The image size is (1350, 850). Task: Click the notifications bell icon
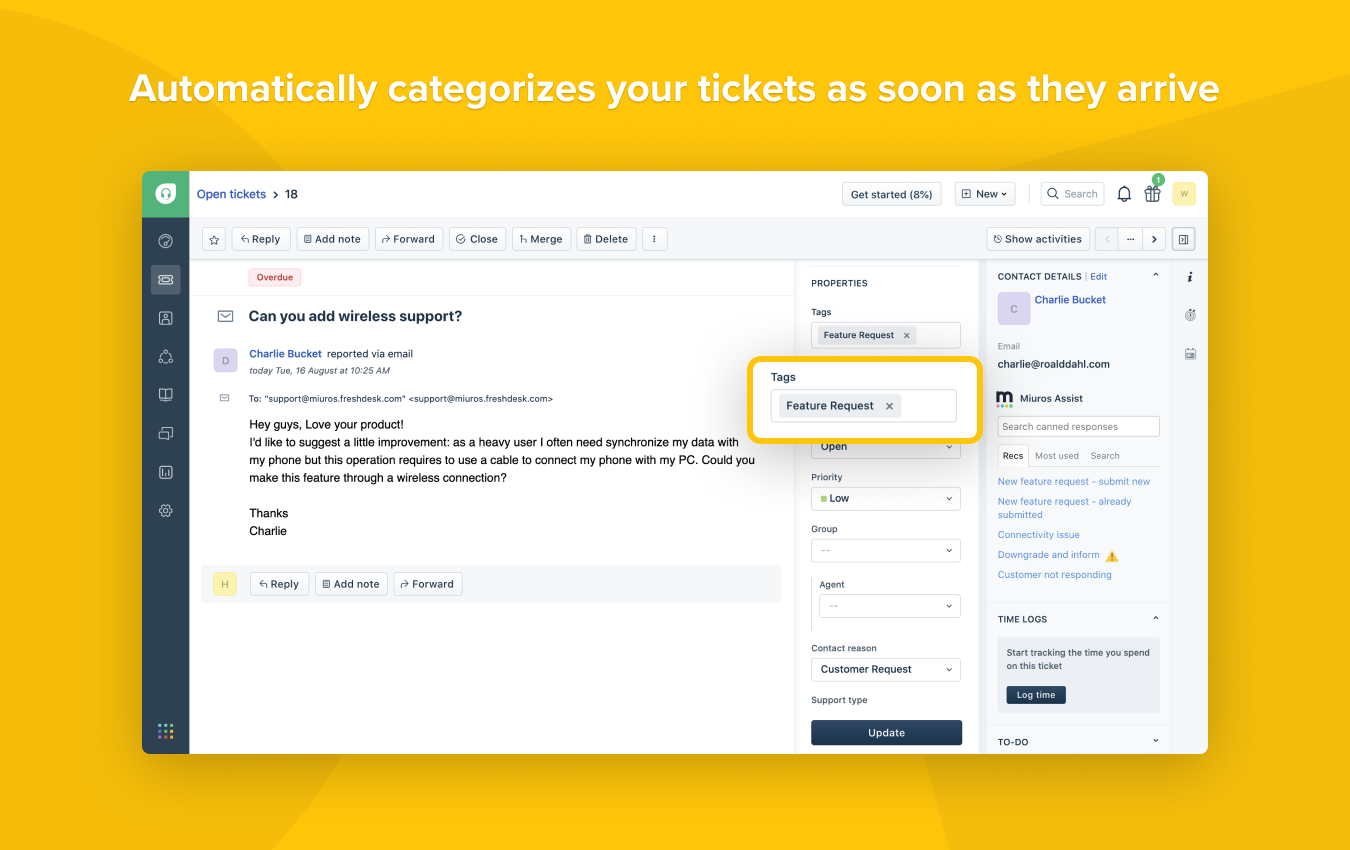pos(1124,194)
